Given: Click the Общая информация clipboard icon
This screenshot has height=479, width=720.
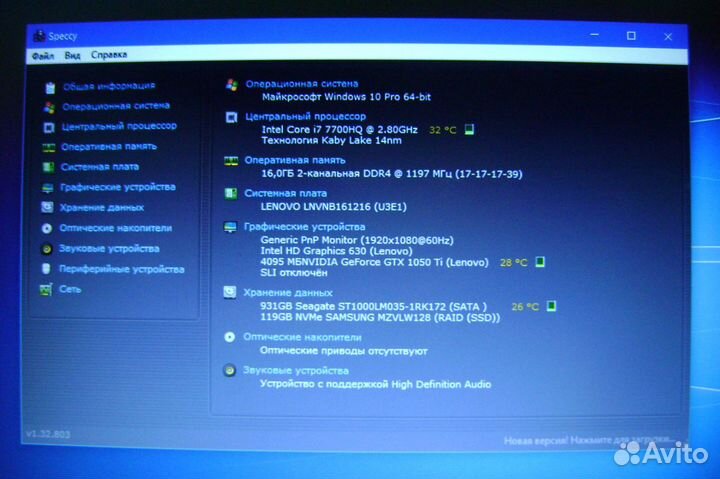Looking at the screenshot, I should tap(50, 87).
